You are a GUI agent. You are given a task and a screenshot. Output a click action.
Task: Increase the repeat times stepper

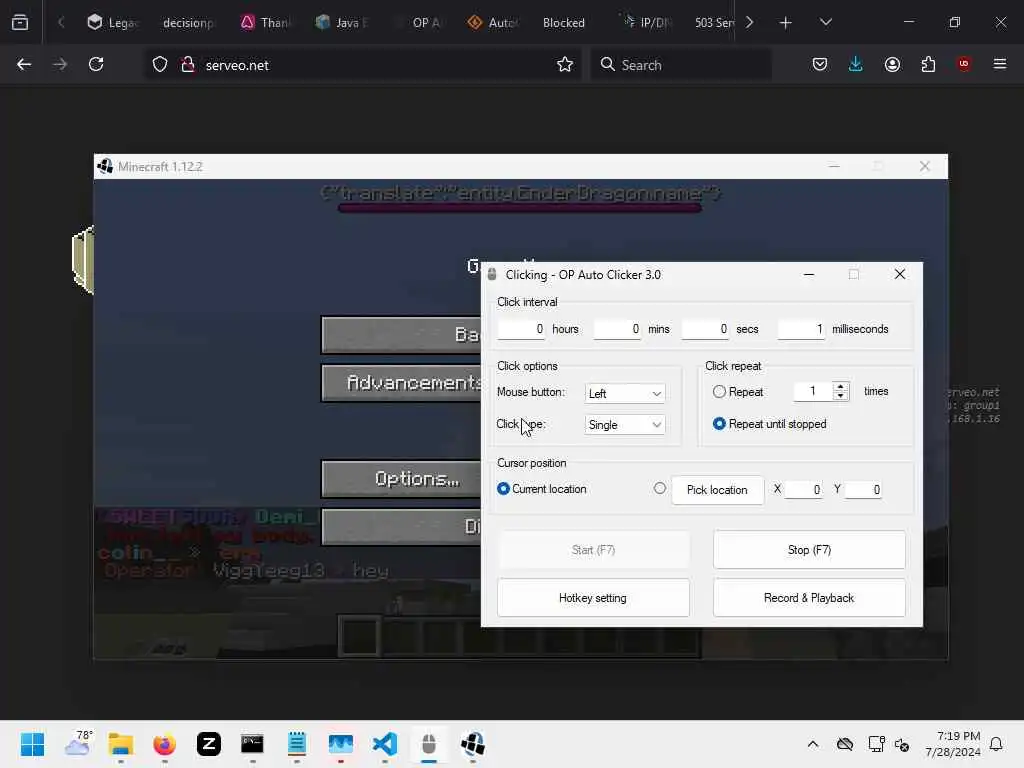(840, 387)
